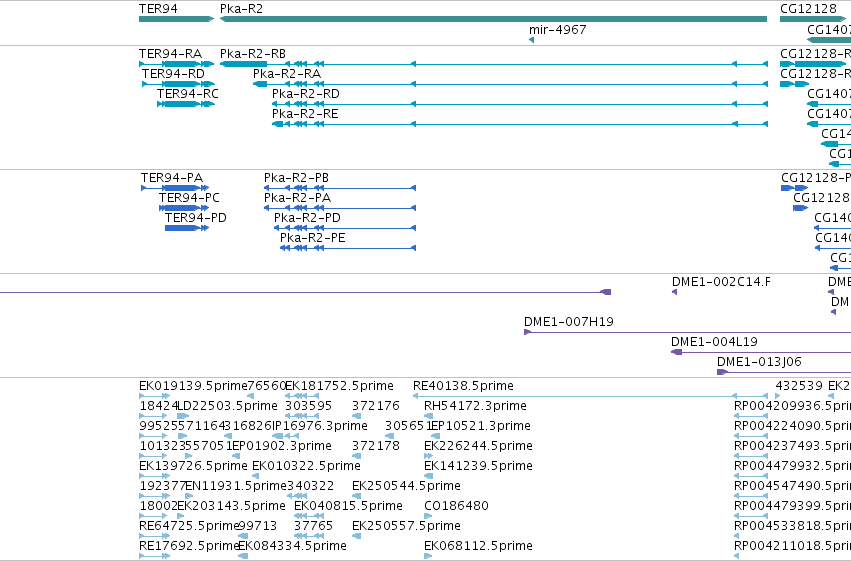Select the RH54172.3prime EST label
The width and height of the screenshot is (851, 561).
coord(475,406)
